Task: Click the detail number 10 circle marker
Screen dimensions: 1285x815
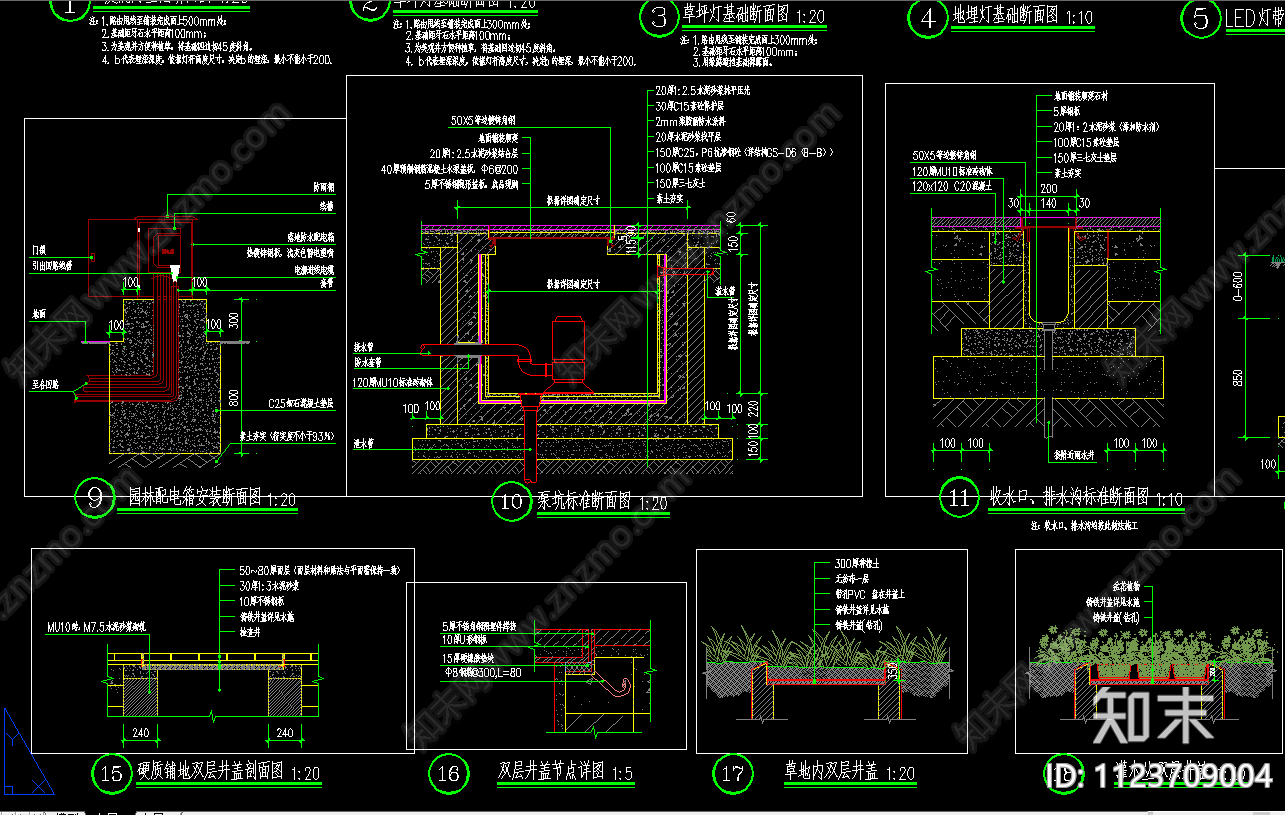Action: (511, 501)
